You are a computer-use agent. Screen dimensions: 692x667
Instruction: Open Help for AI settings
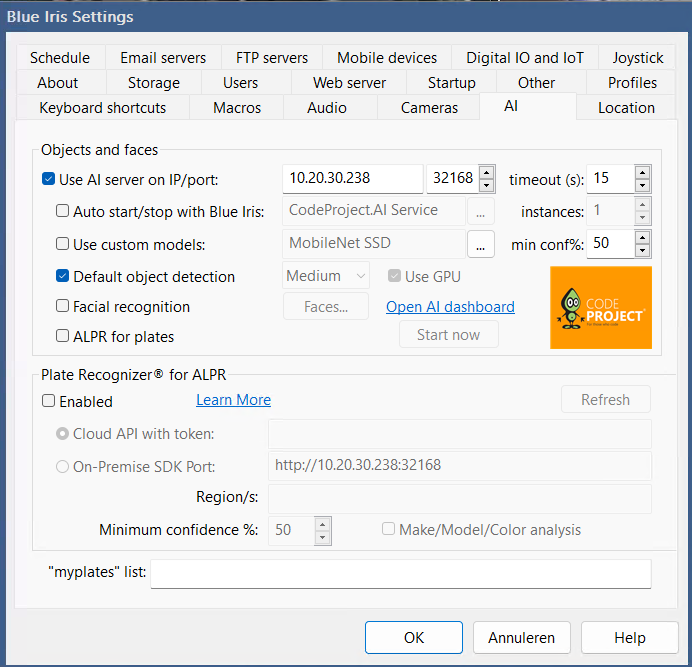pyautogui.click(x=630, y=638)
